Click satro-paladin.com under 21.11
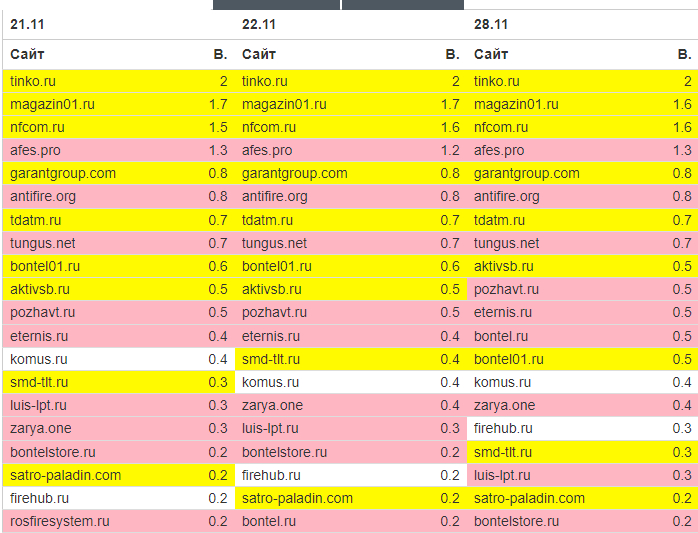The image size is (698, 533). click(65, 475)
